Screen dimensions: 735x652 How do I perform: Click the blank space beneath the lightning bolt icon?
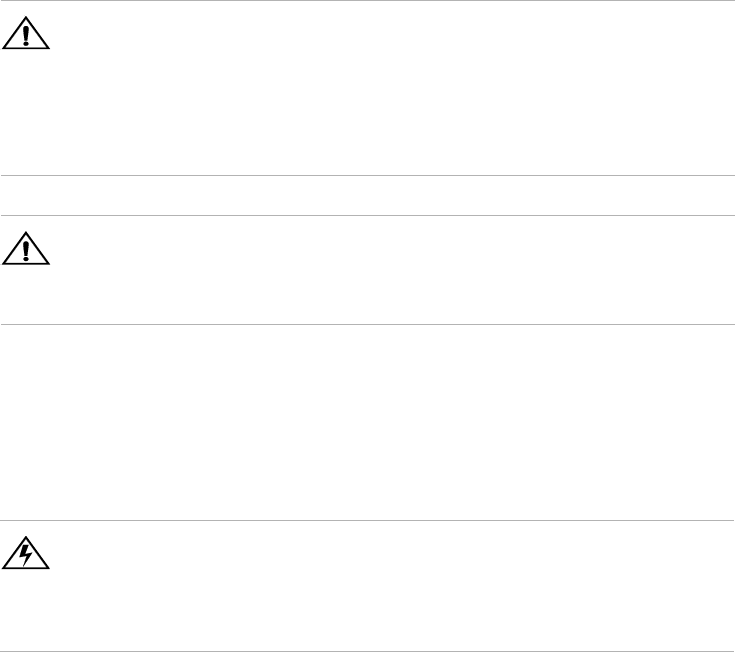click(x=28, y=612)
